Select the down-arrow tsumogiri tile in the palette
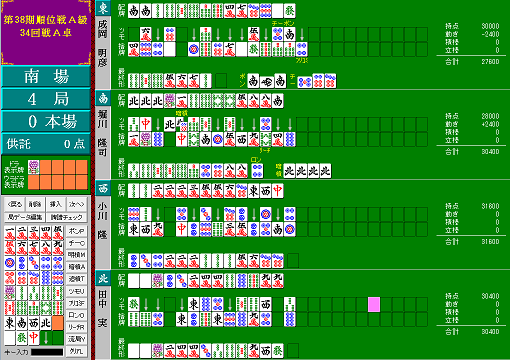 click(46, 338)
